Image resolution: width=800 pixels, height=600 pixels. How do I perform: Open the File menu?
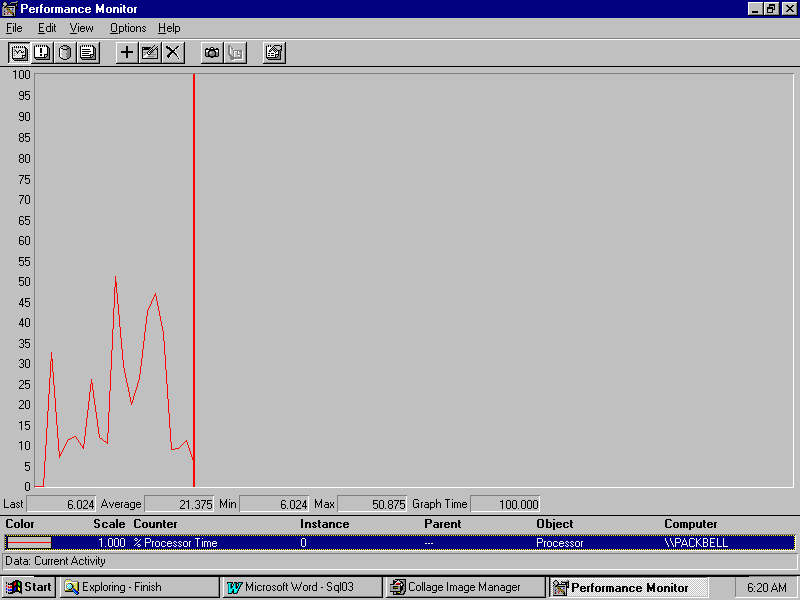click(14, 28)
